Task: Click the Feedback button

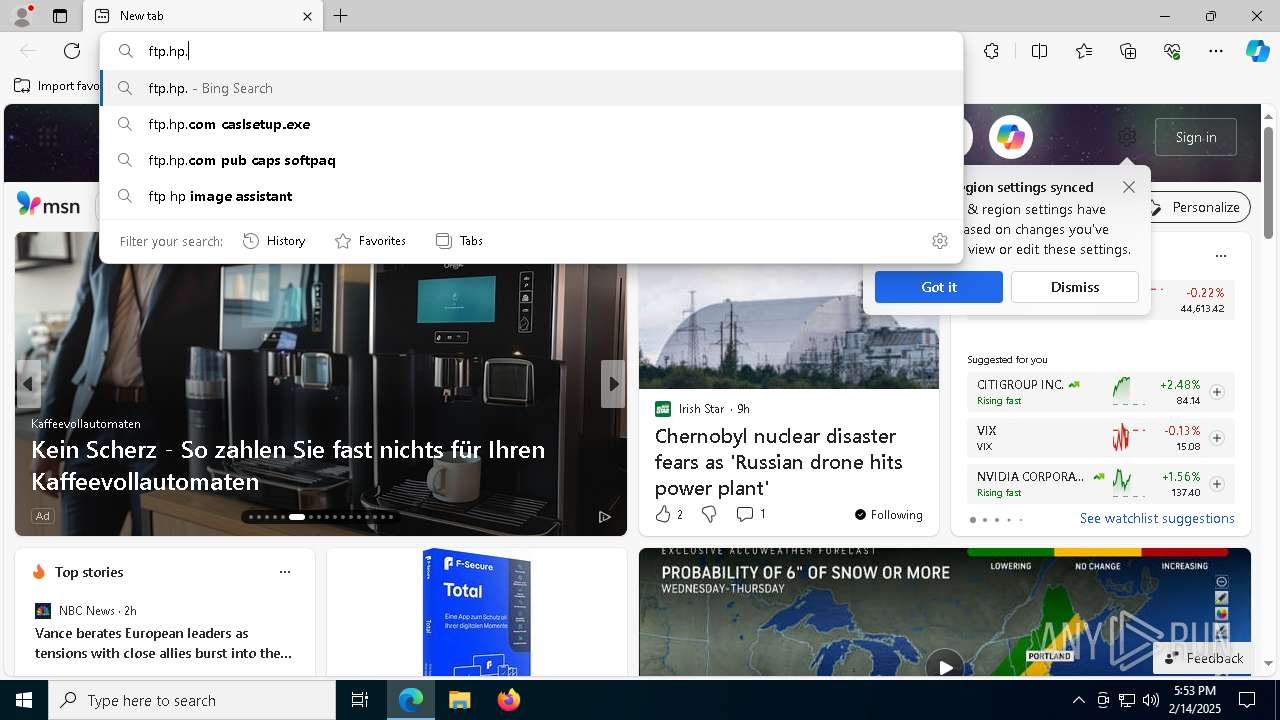Action: click(1204, 658)
